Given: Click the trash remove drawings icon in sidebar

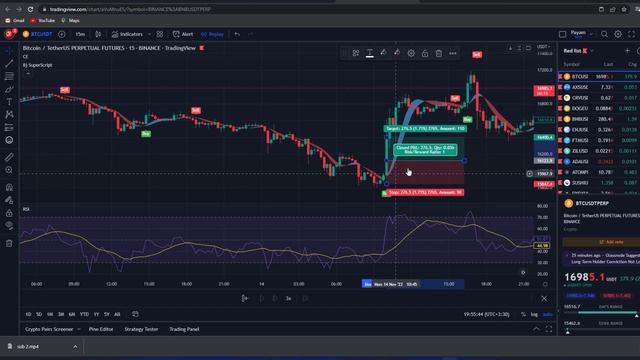Looking at the screenshot, I should [x=9, y=244].
